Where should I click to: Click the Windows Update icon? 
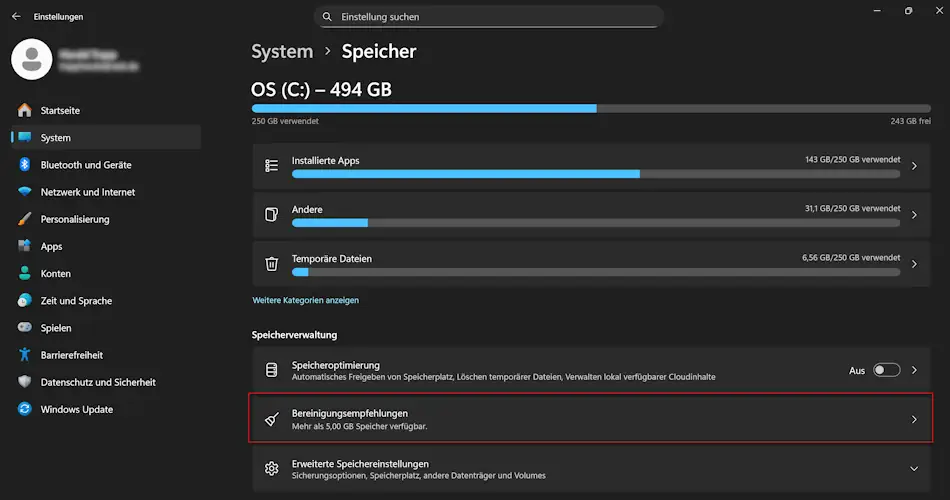(24, 409)
